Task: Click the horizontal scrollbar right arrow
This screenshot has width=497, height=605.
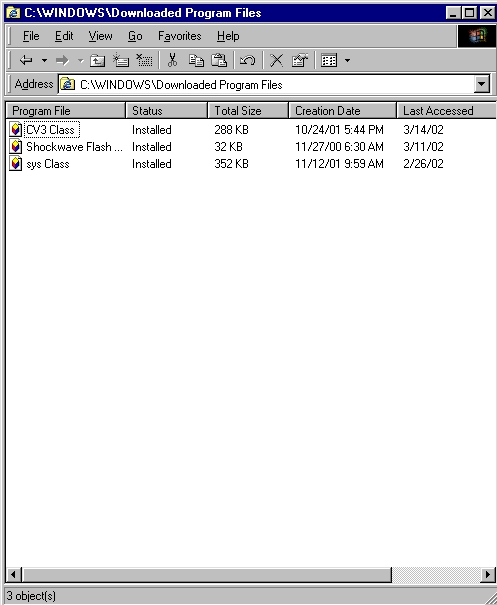Action: (488, 575)
